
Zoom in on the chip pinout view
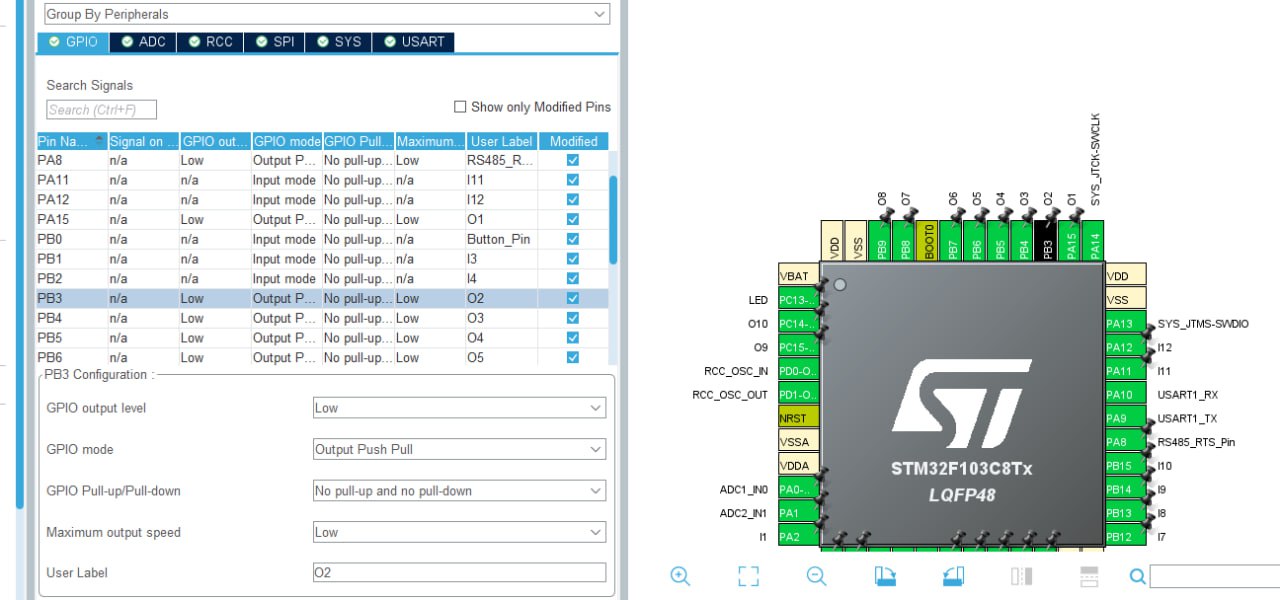coord(680,576)
